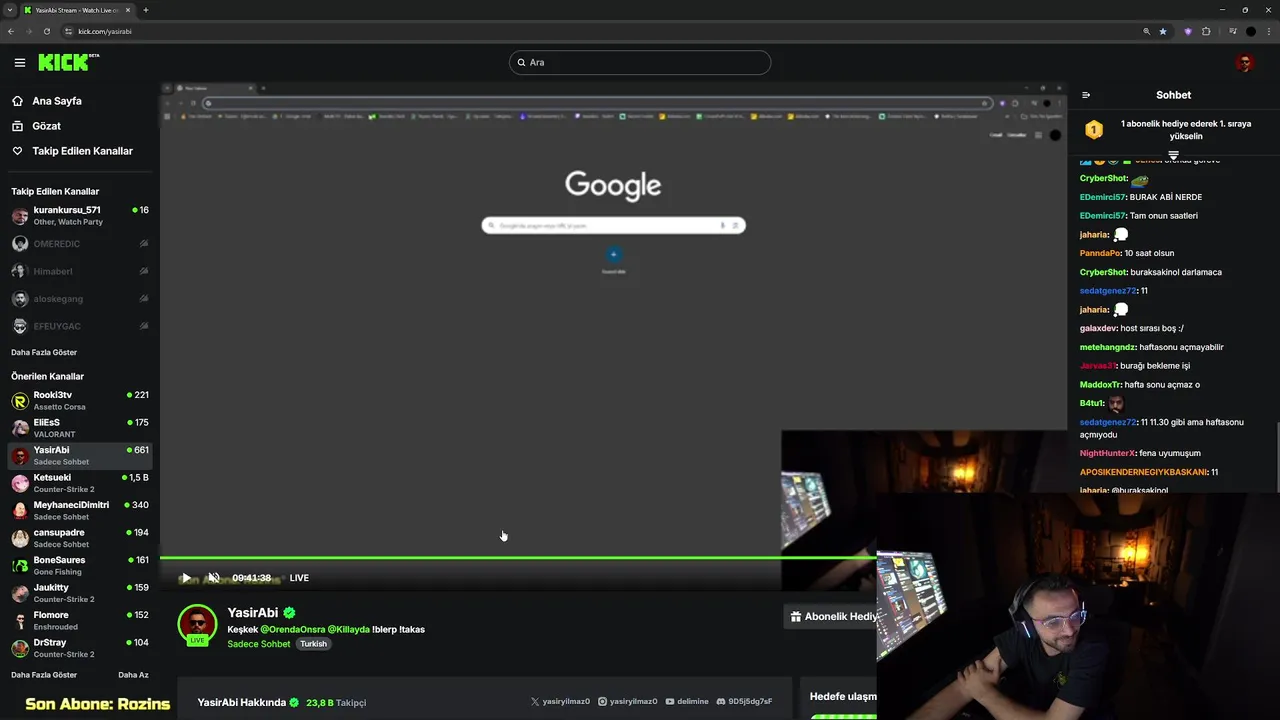Screen dimensions: 1280x720
Task: Unmute the stream with the speaker icon
Action: pyautogui.click(x=214, y=578)
